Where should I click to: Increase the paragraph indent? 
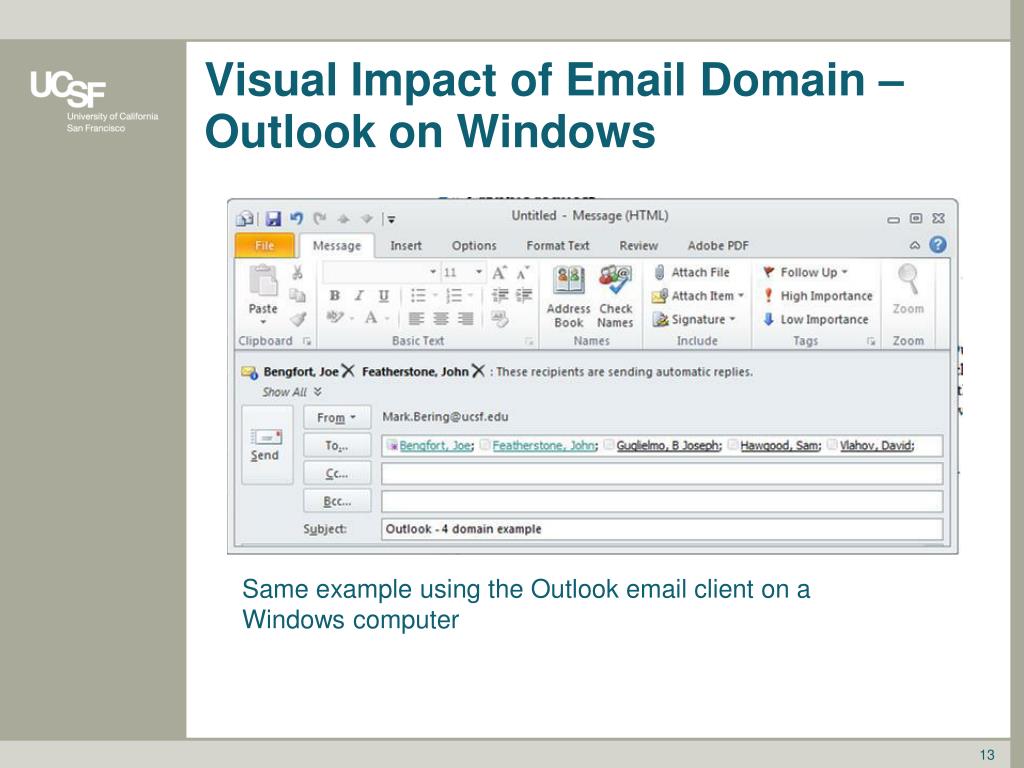(524, 296)
